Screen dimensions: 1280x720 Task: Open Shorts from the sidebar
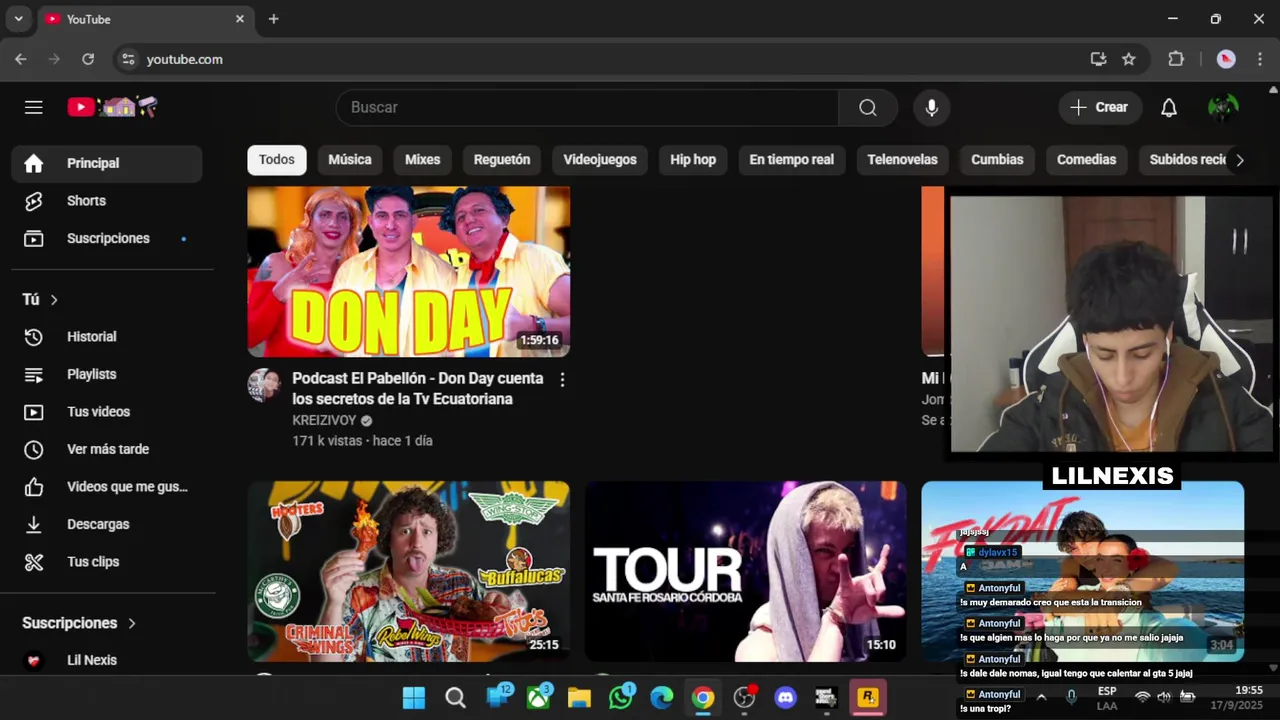[x=107, y=201]
